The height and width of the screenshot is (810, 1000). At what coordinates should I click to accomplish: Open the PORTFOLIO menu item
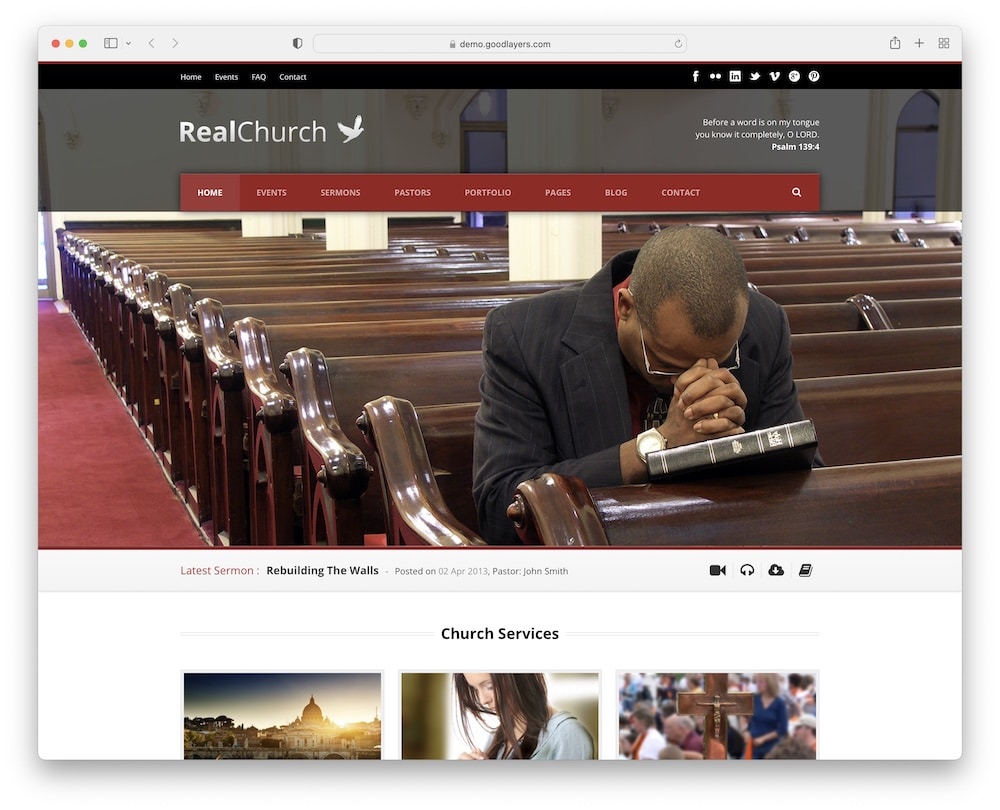coord(487,193)
